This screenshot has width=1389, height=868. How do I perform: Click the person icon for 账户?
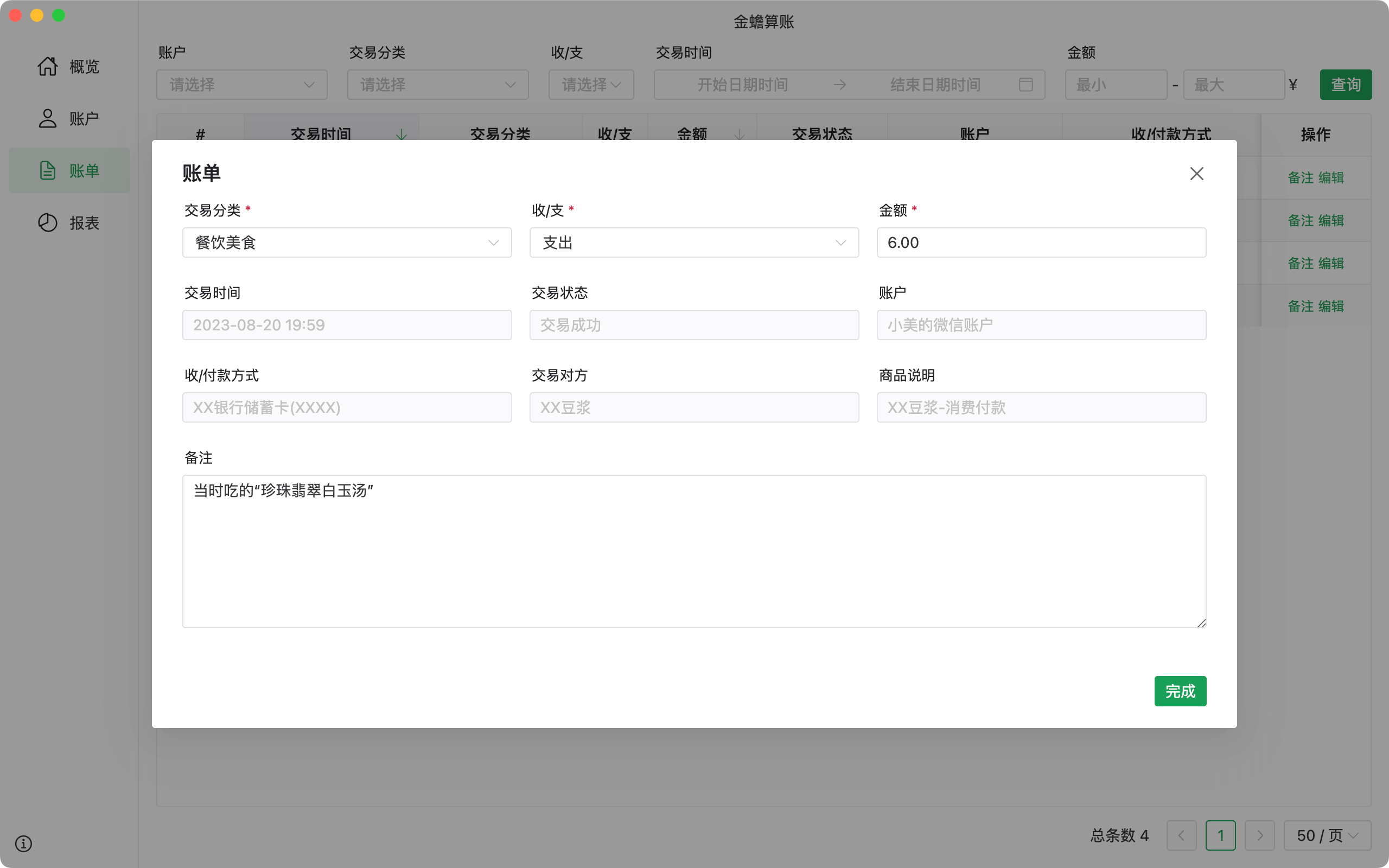click(x=48, y=119)
